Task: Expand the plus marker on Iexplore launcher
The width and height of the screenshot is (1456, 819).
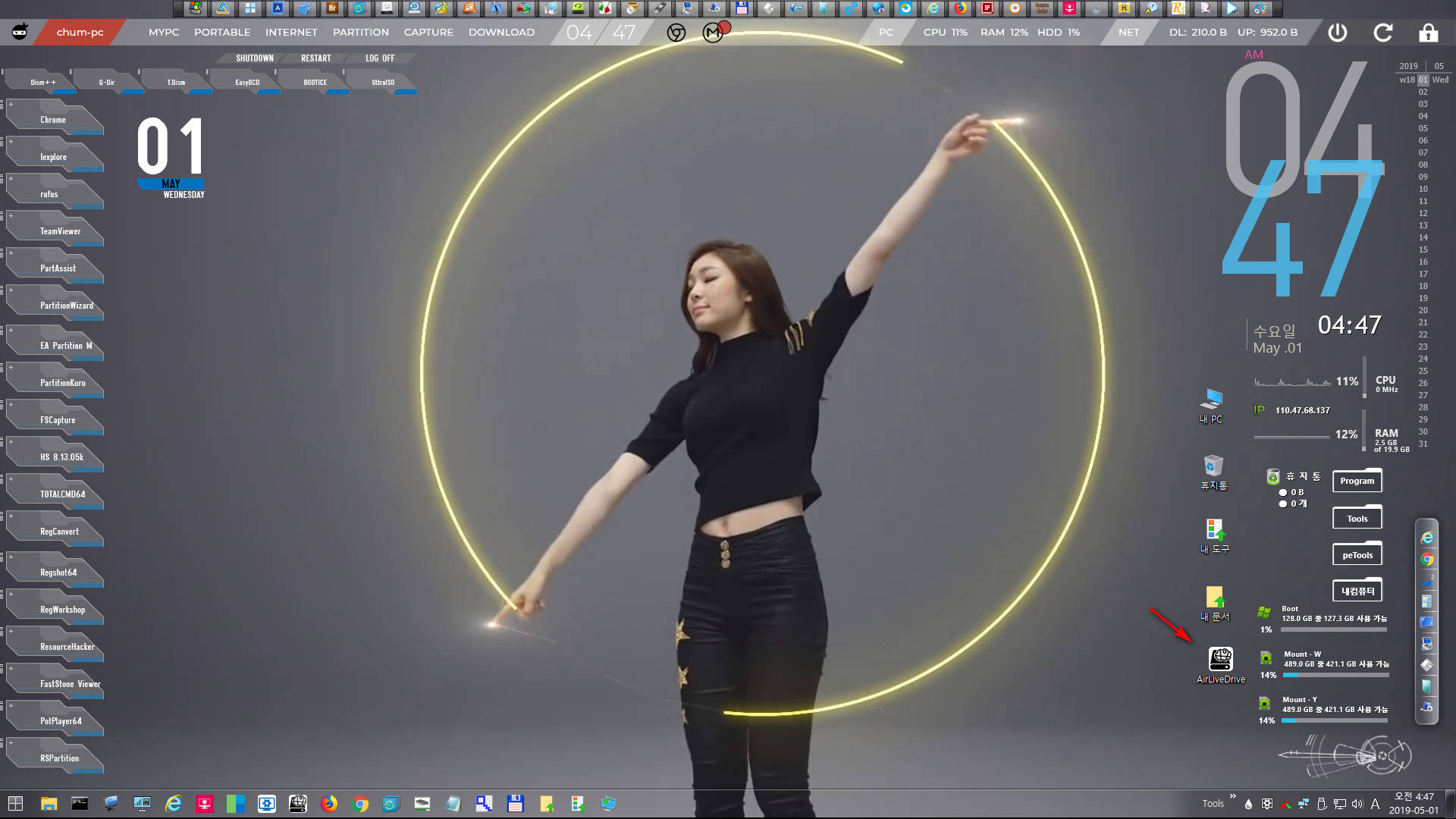Action: (11, 141)
